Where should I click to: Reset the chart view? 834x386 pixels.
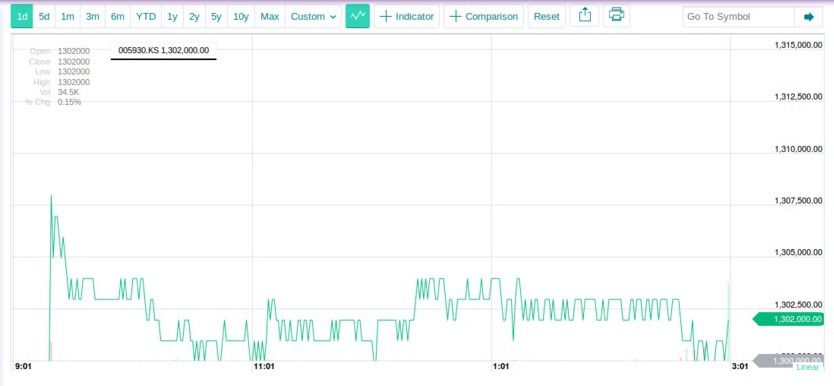[547, 16]
